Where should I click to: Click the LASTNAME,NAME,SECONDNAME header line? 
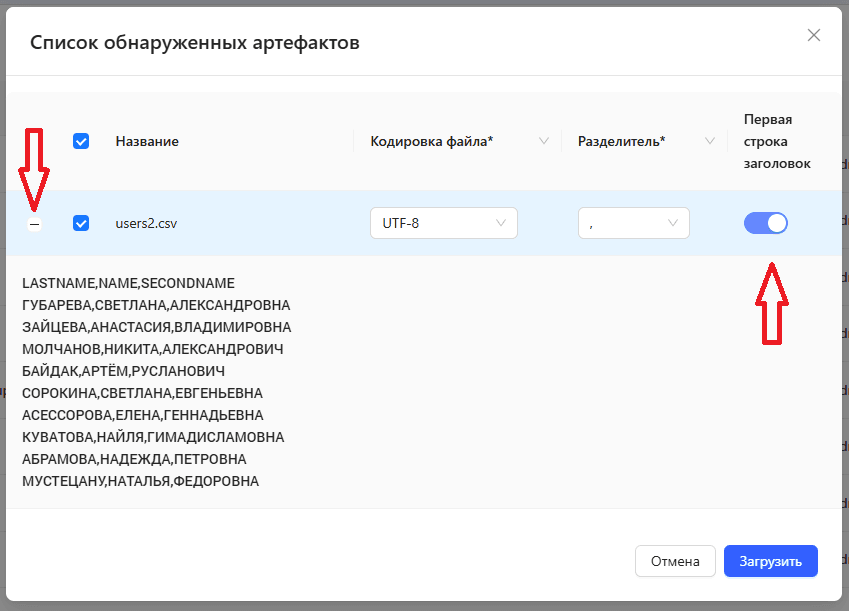128,283
